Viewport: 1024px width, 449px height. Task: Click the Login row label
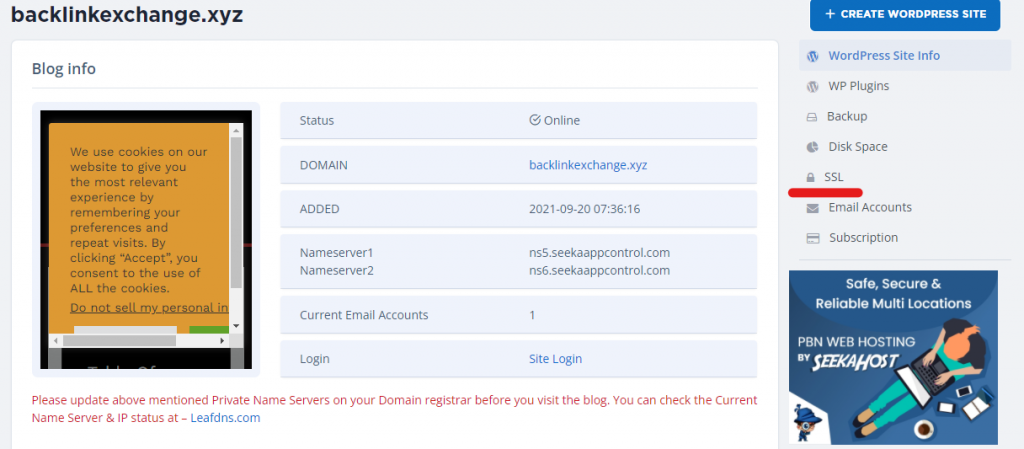click(x=315, y=359)
